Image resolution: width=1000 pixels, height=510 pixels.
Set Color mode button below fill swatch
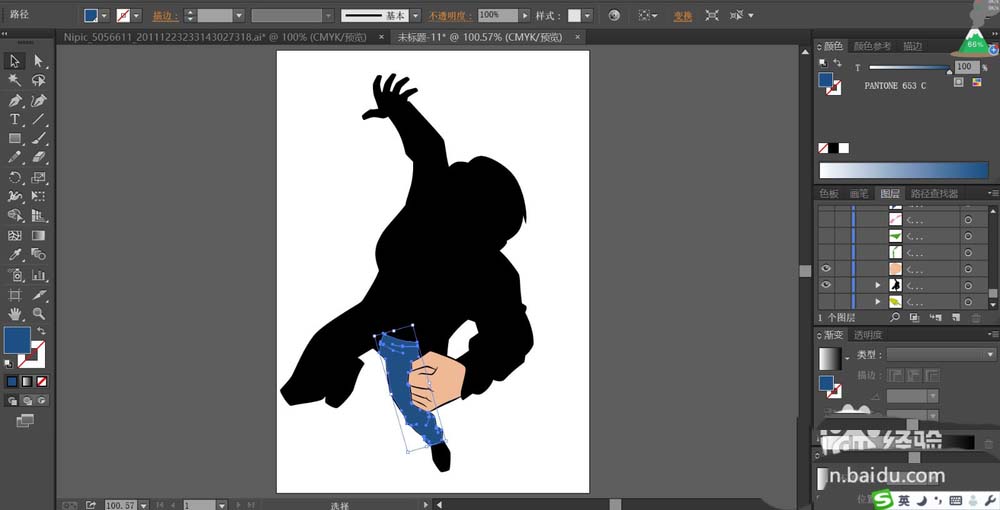point(12,381)
